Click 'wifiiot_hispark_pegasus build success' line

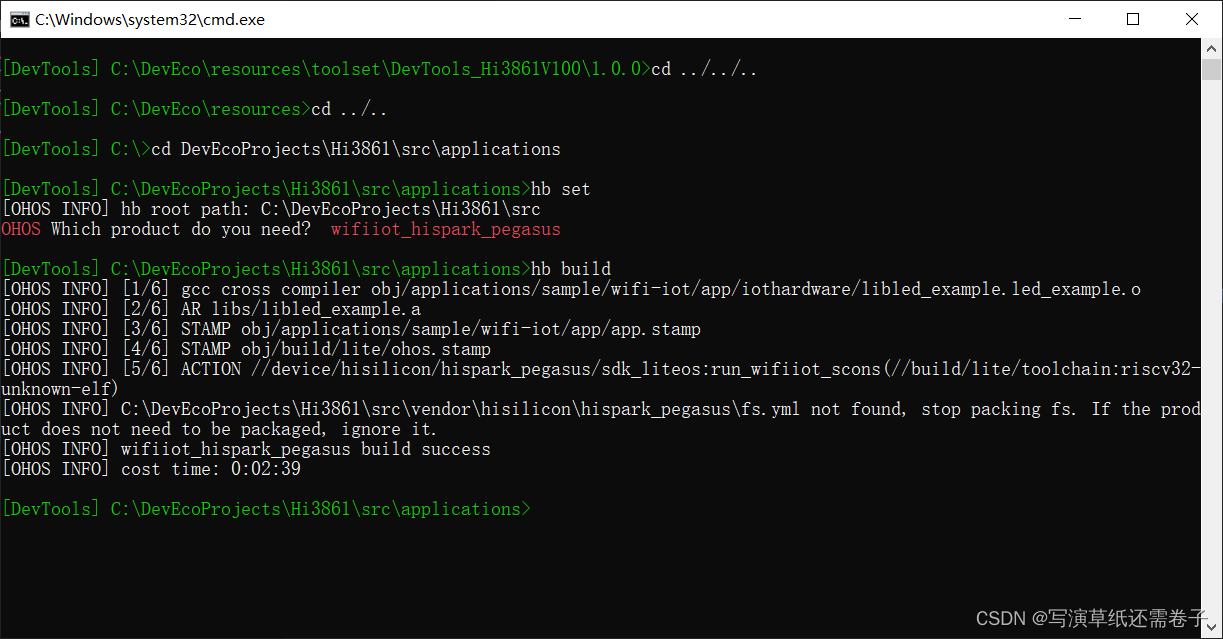pyautogui.click(x=246, y=449)
